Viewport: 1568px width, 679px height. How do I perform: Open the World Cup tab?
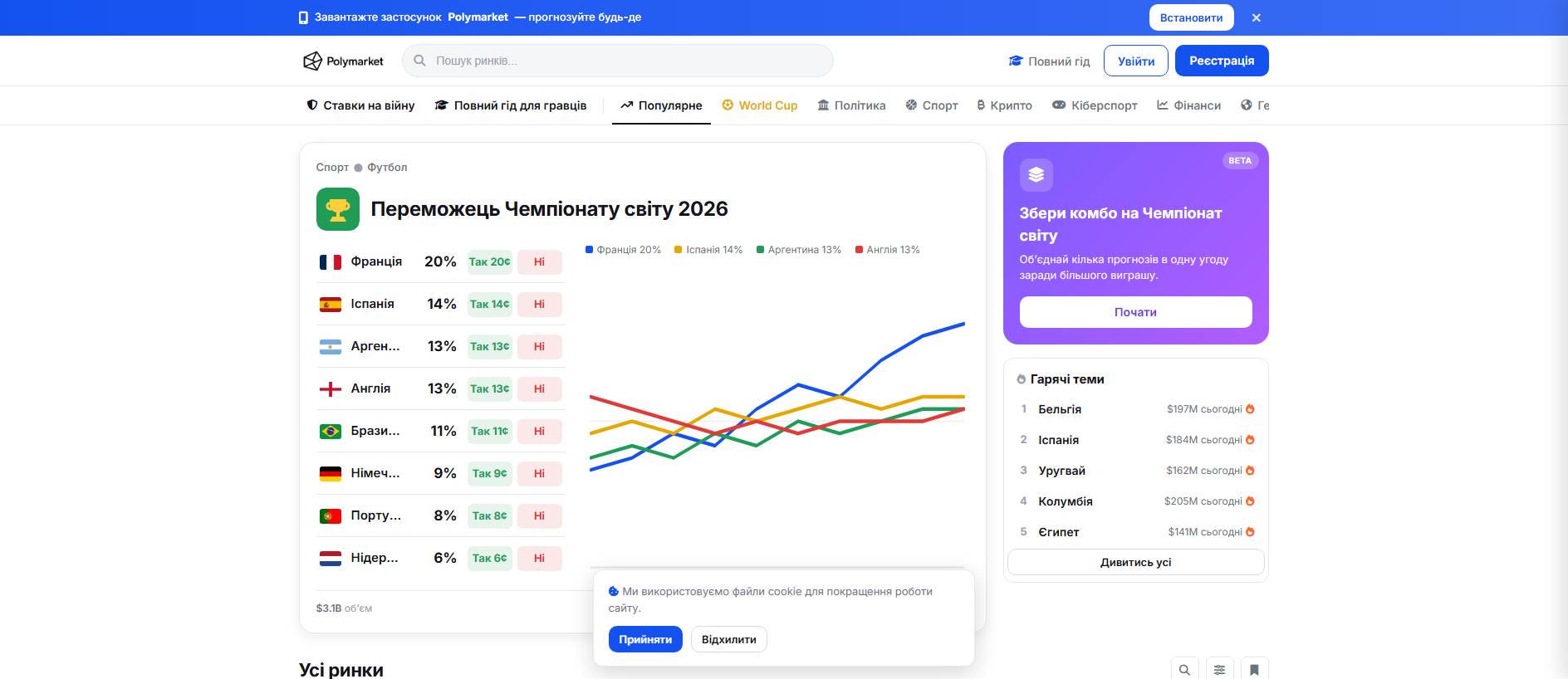760,105
